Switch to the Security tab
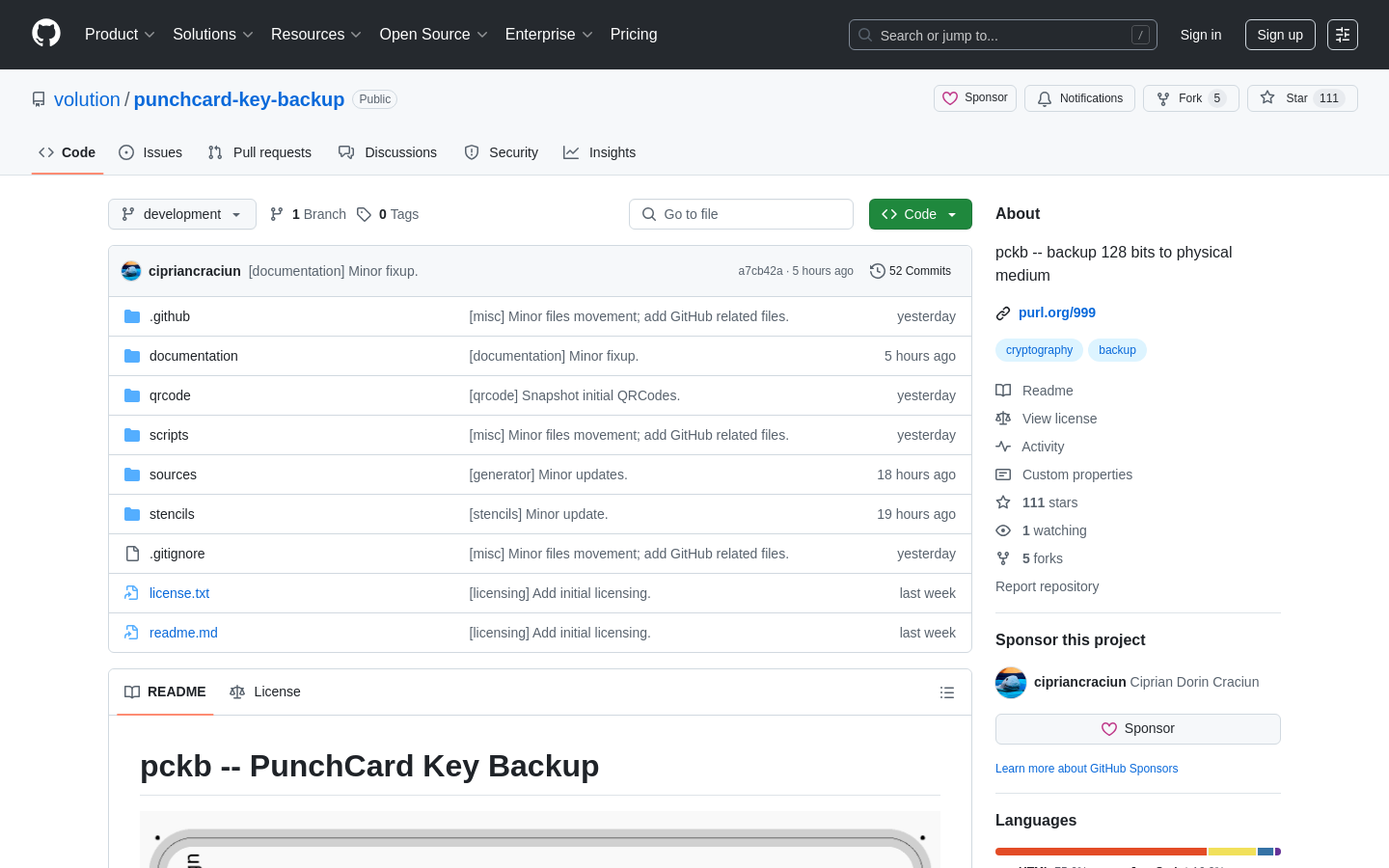Screen dimensions: 1389x868 [x=502, y=152]
